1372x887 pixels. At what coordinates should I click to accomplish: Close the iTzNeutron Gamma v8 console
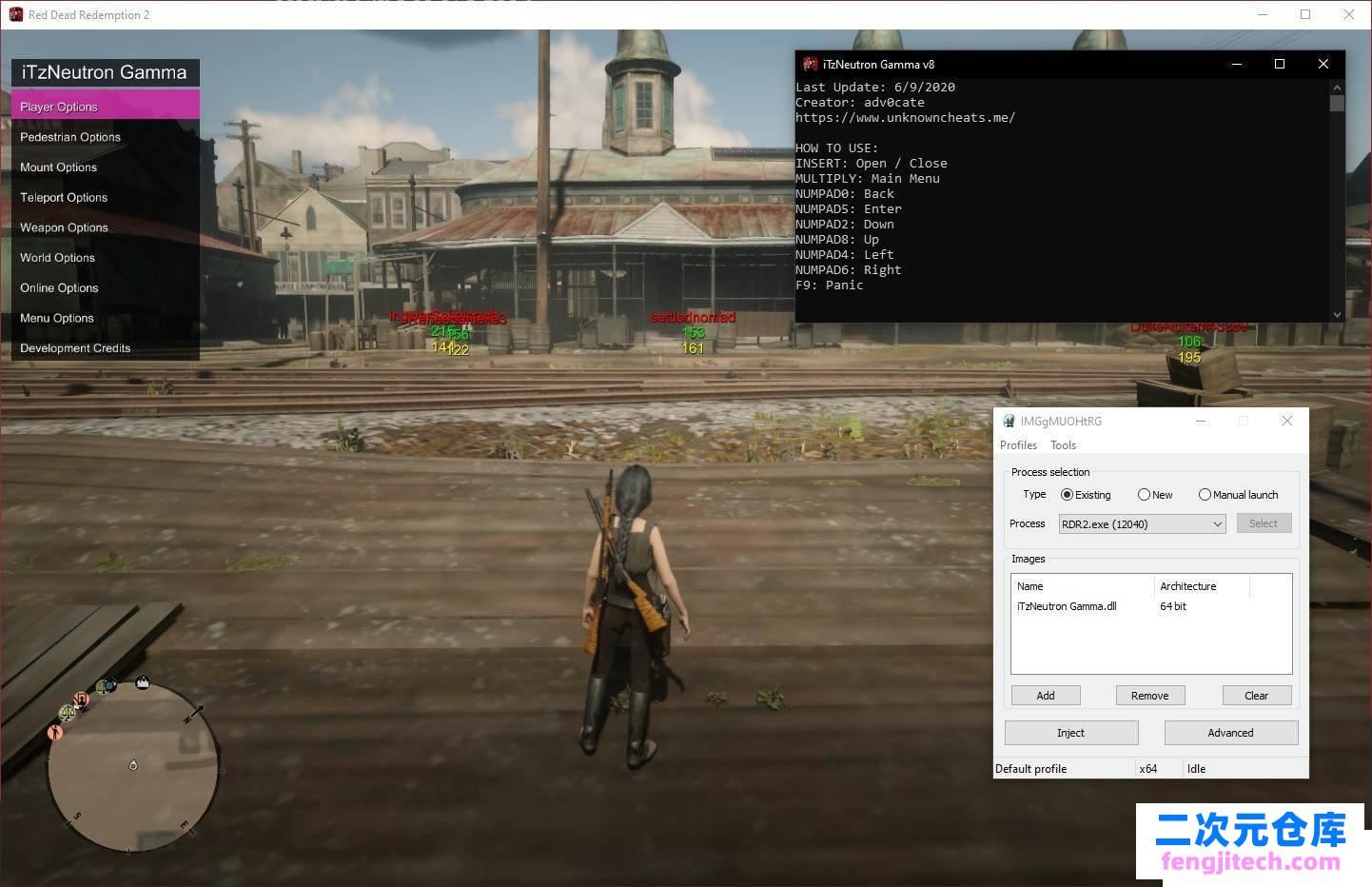(1323, 64)
